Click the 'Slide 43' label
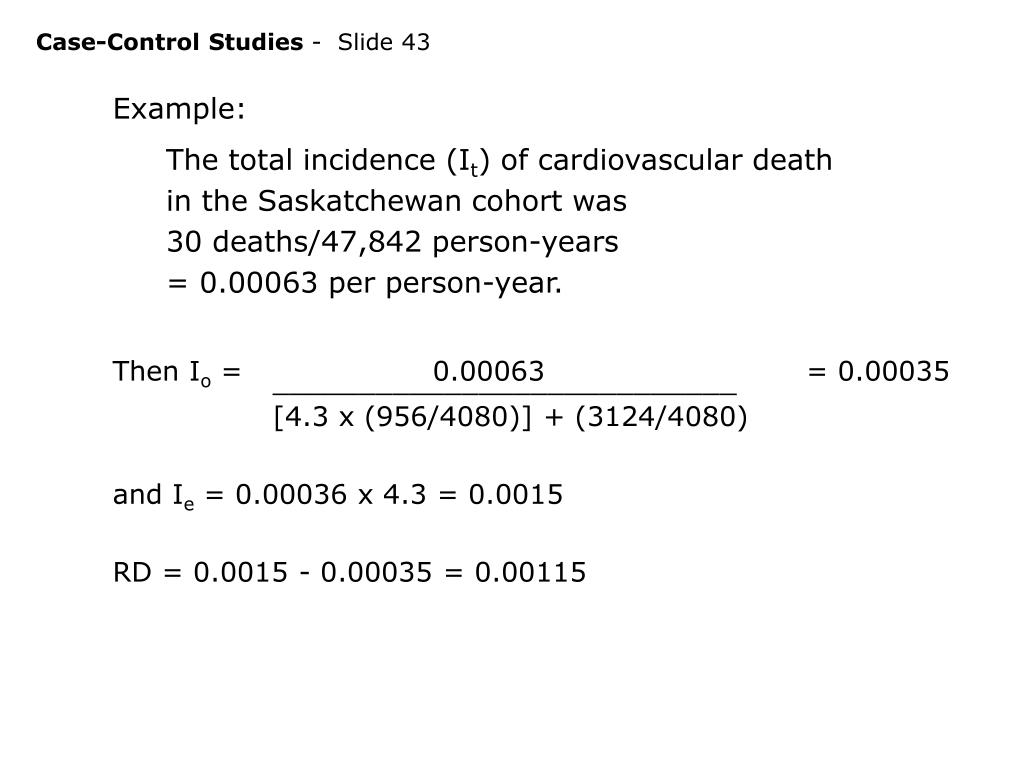 384,42
